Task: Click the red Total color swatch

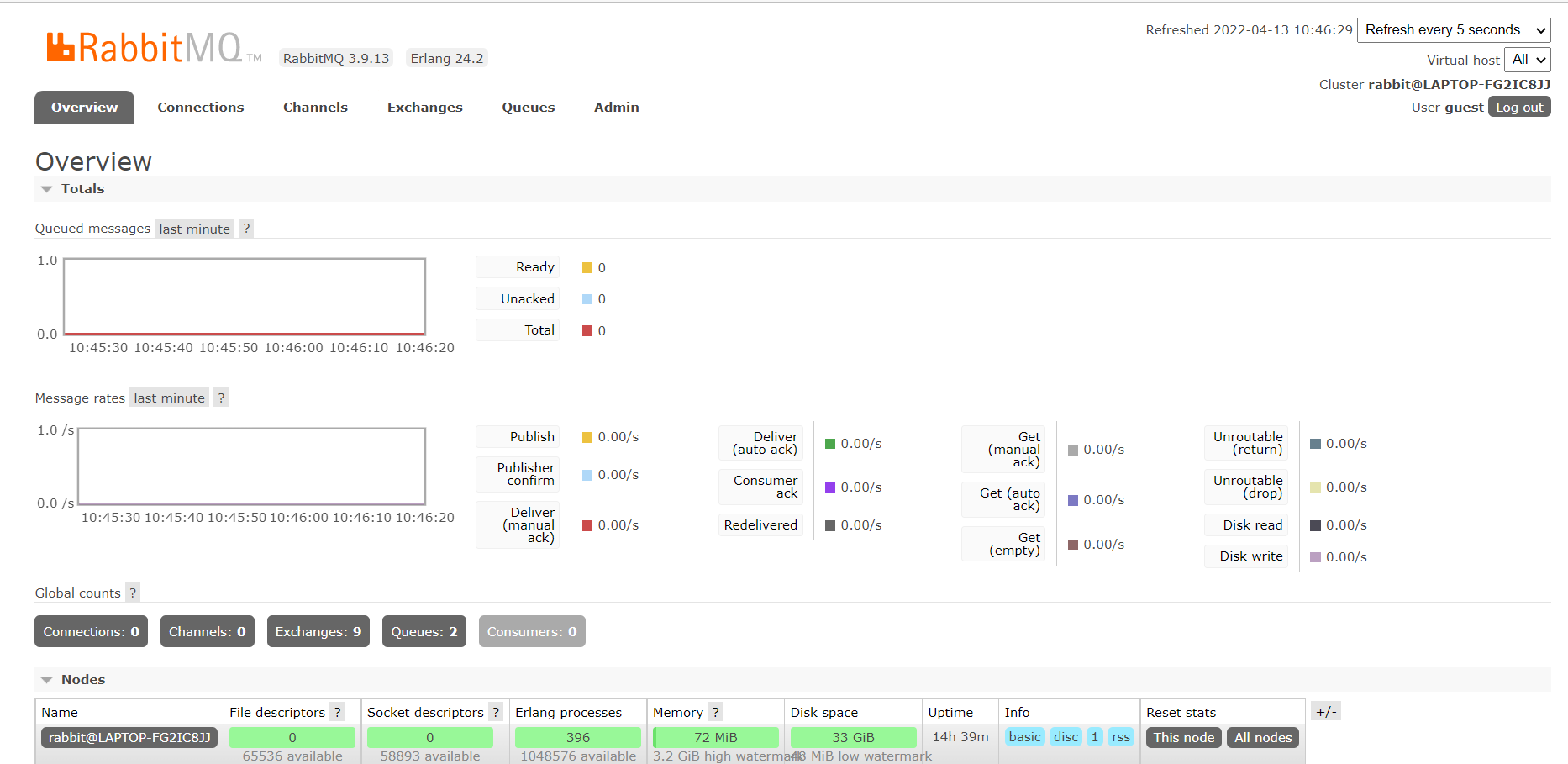Action: (x=587, y=330)
